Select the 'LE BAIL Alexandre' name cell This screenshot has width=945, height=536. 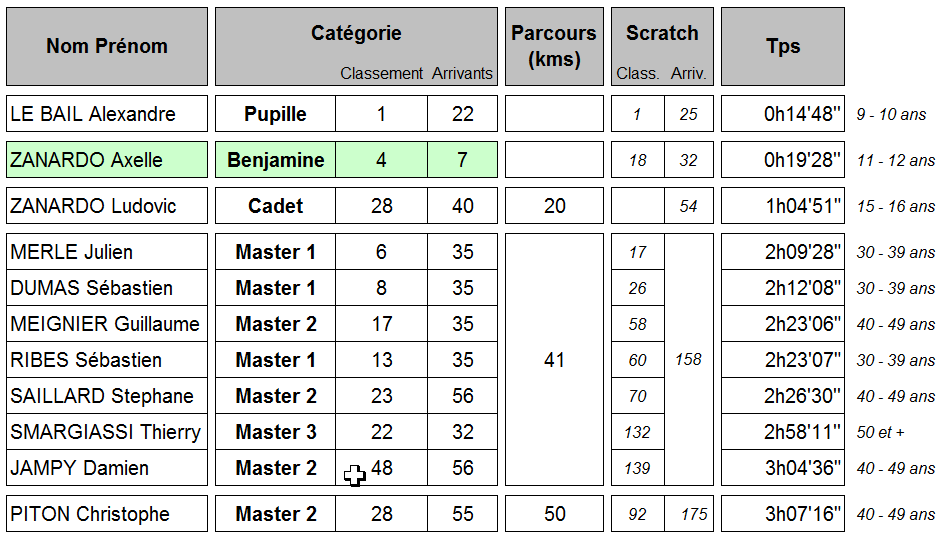coord(107,114)
